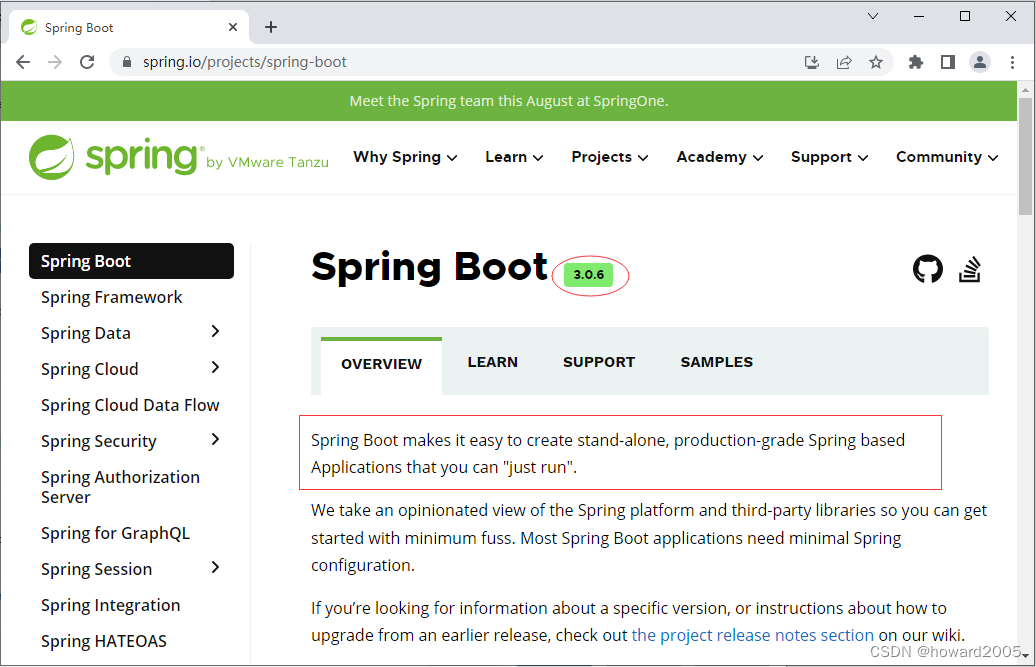Open a new tab with plus button
Screen dimensions: 1036x667
pos(271,27)
